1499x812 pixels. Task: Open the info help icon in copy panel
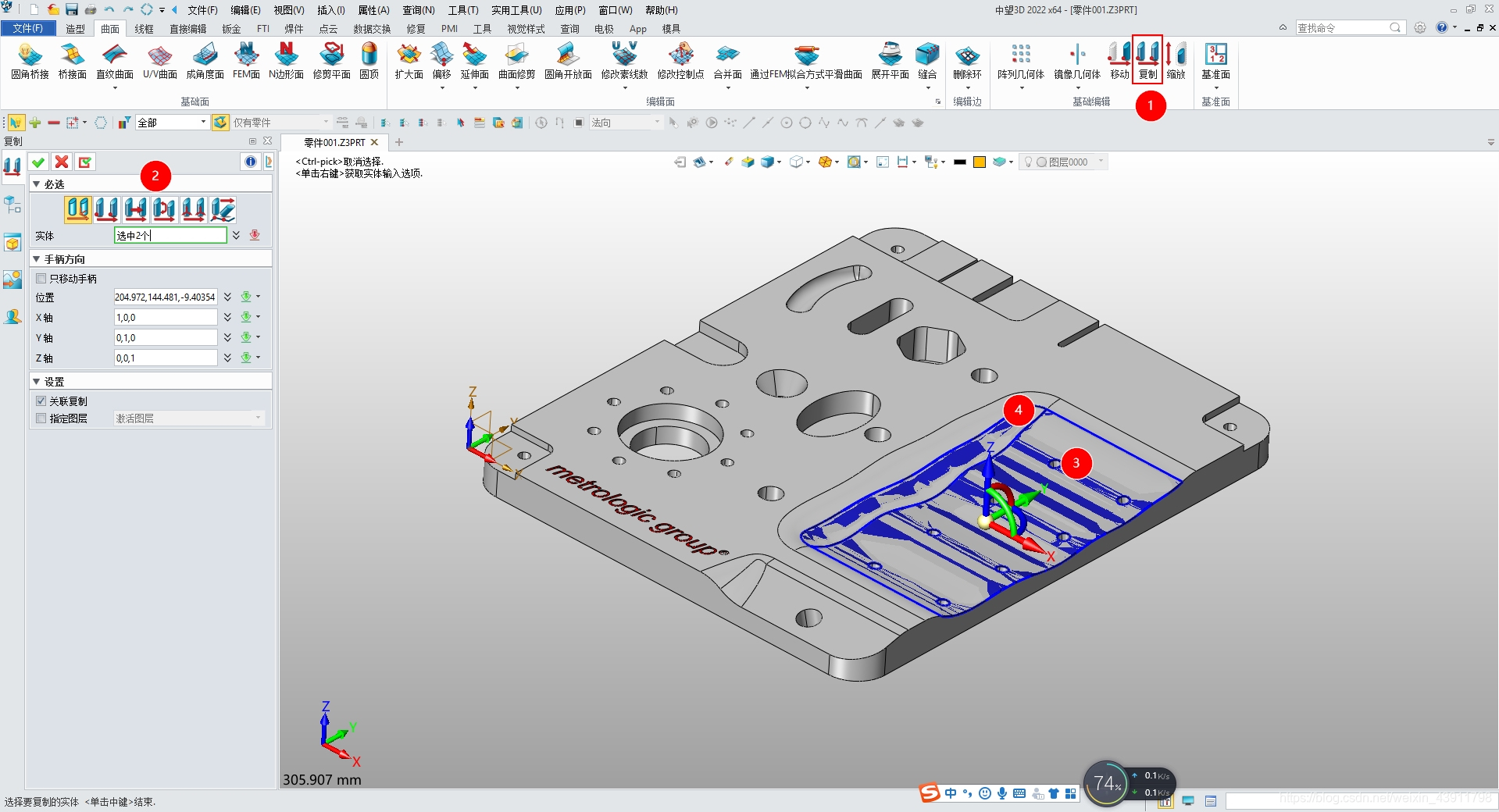point(251,162)
